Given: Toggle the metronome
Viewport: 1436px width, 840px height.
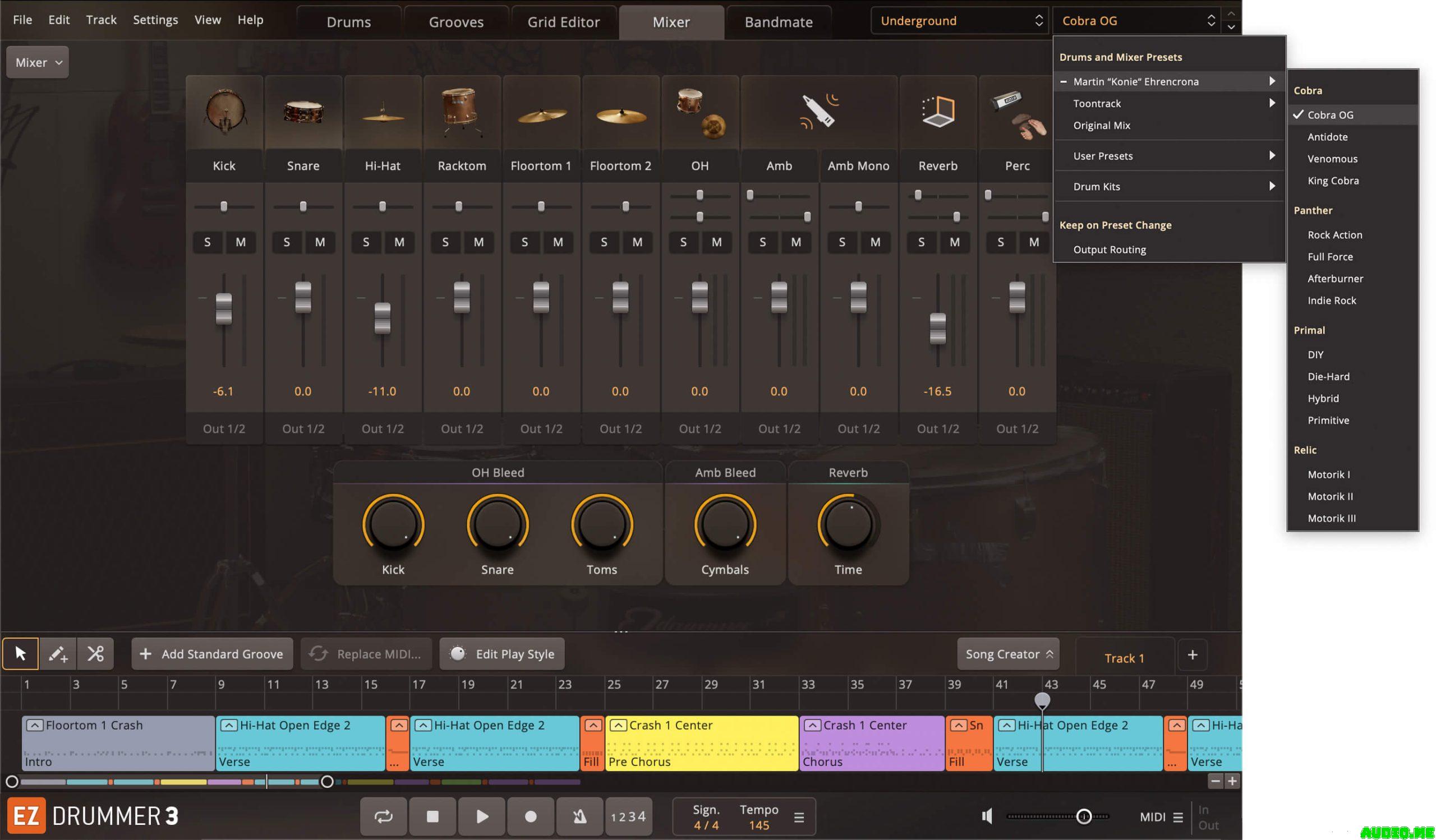Looking at the screenshot, I should [579, 816].
